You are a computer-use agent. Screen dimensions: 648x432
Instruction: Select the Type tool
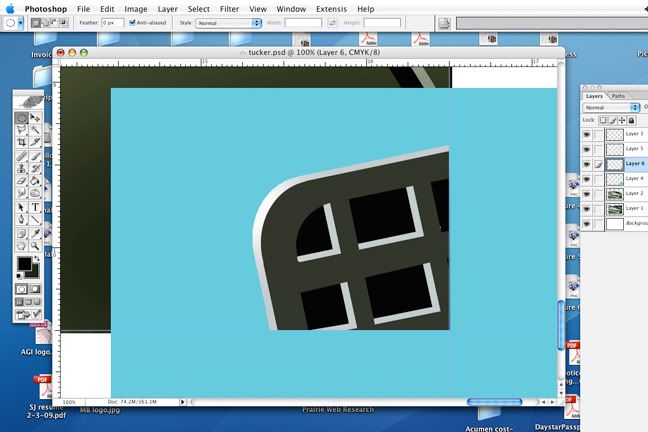tap(35, 207)
